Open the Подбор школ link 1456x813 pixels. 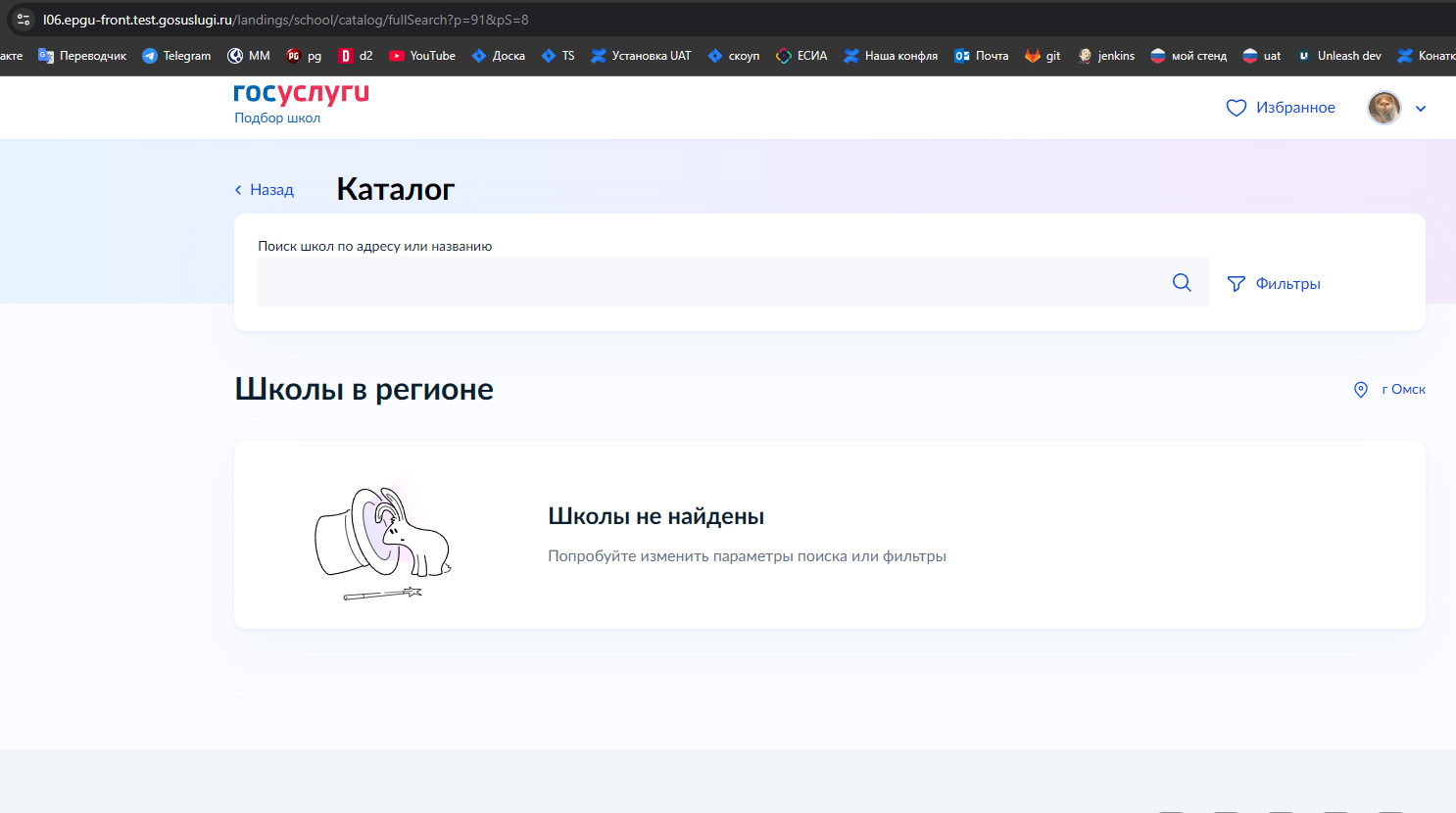[x=277, y=118]
